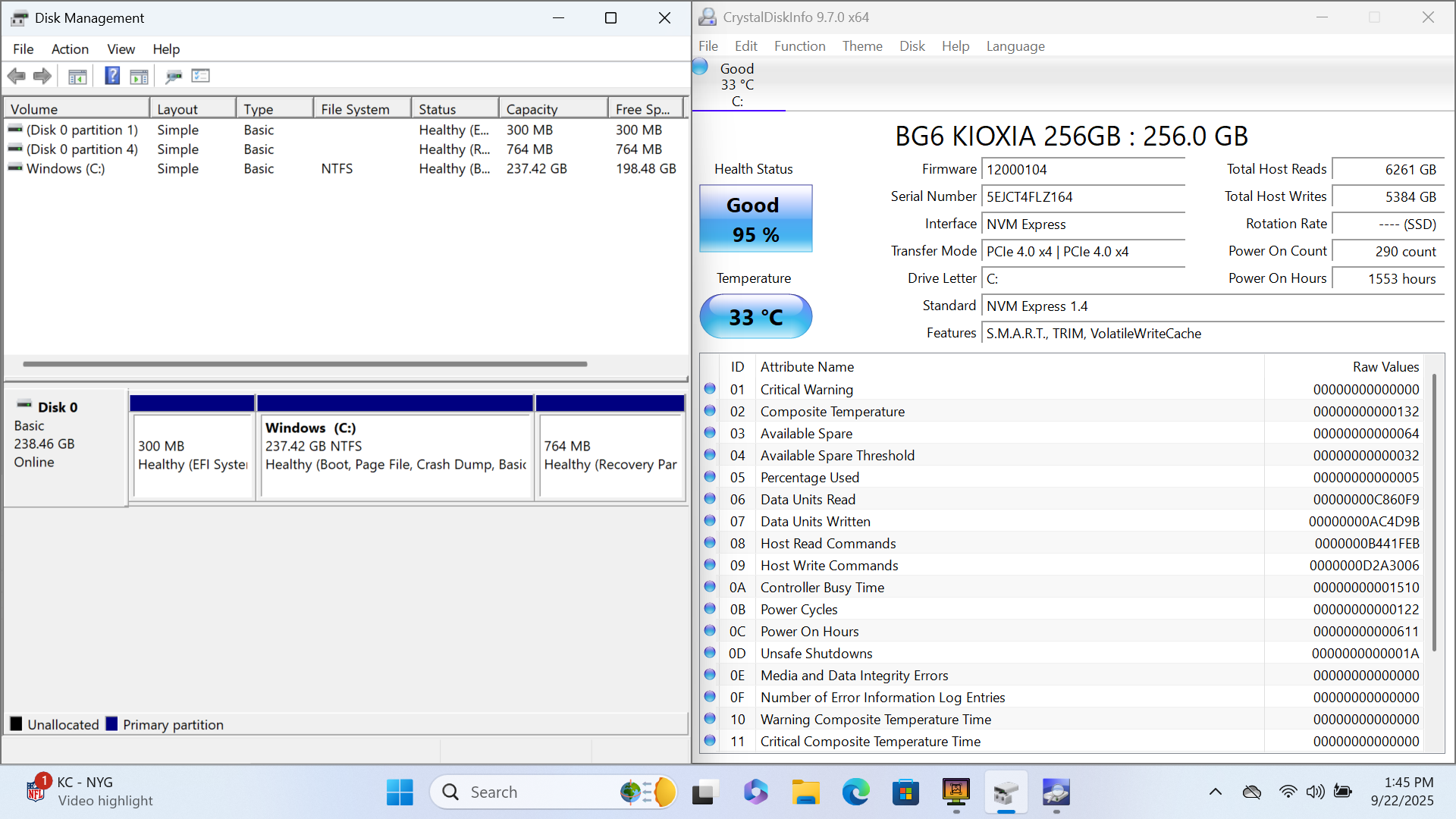
Task: Click the taskbar Search box
Action: (554, 792)
